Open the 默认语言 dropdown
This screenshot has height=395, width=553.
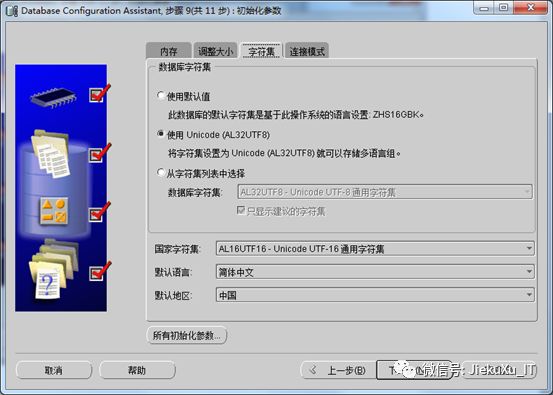tap(375, 272)
